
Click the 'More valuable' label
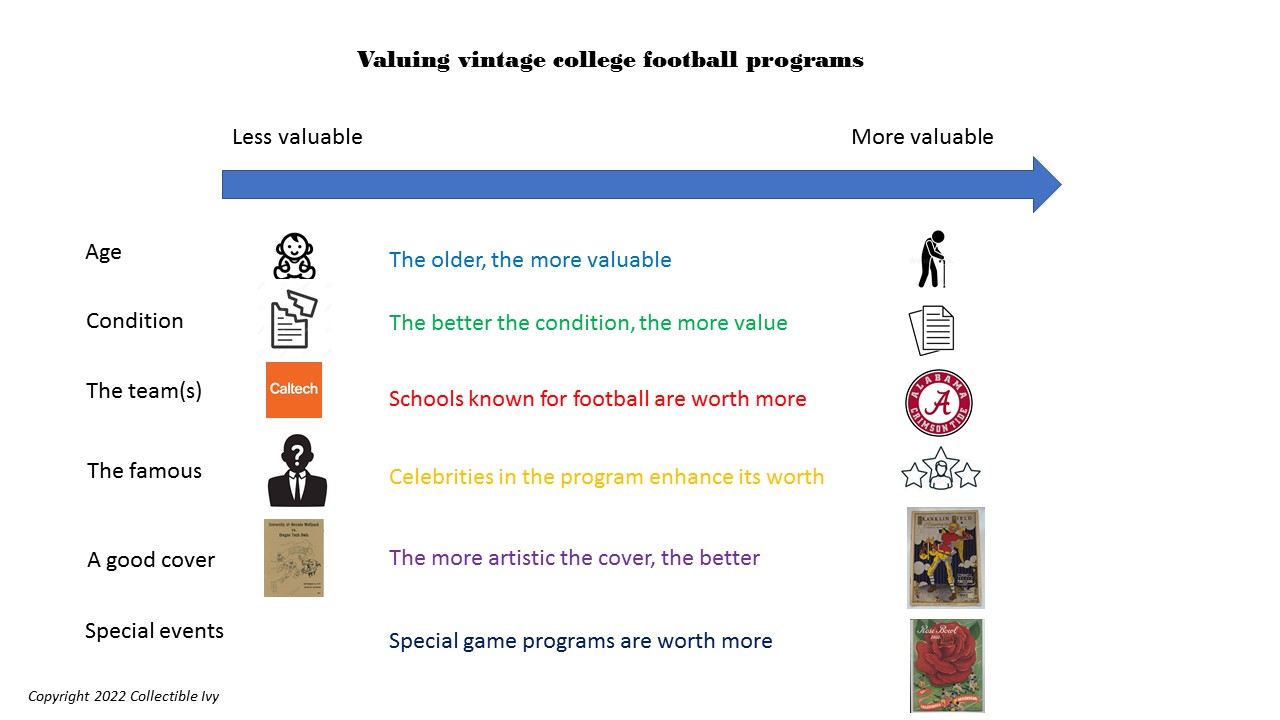[x=922, y=137]
